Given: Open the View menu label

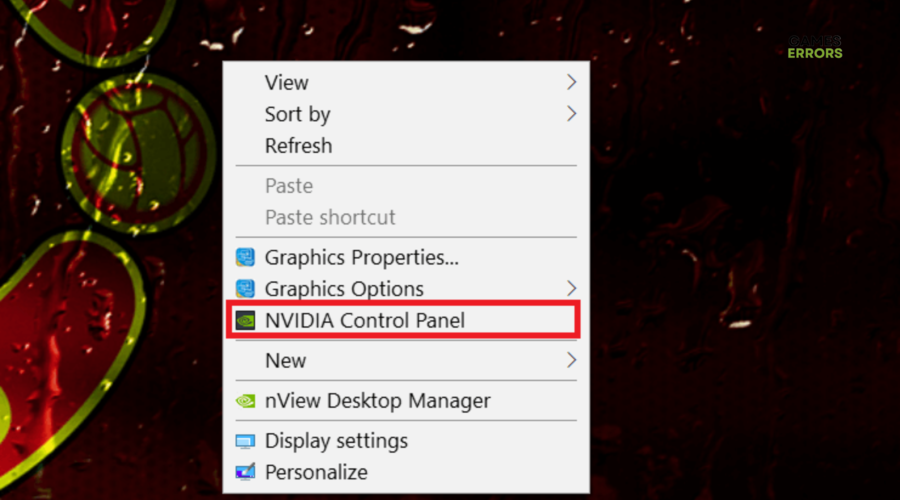Looking at the screenshot, I should tap(287, 82).
